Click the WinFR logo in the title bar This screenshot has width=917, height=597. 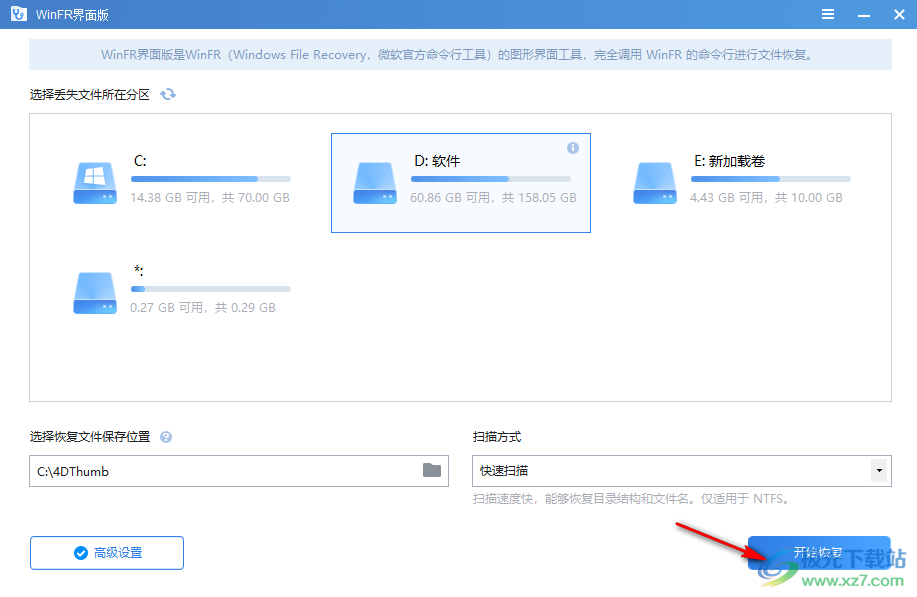[x=17, y=14]
